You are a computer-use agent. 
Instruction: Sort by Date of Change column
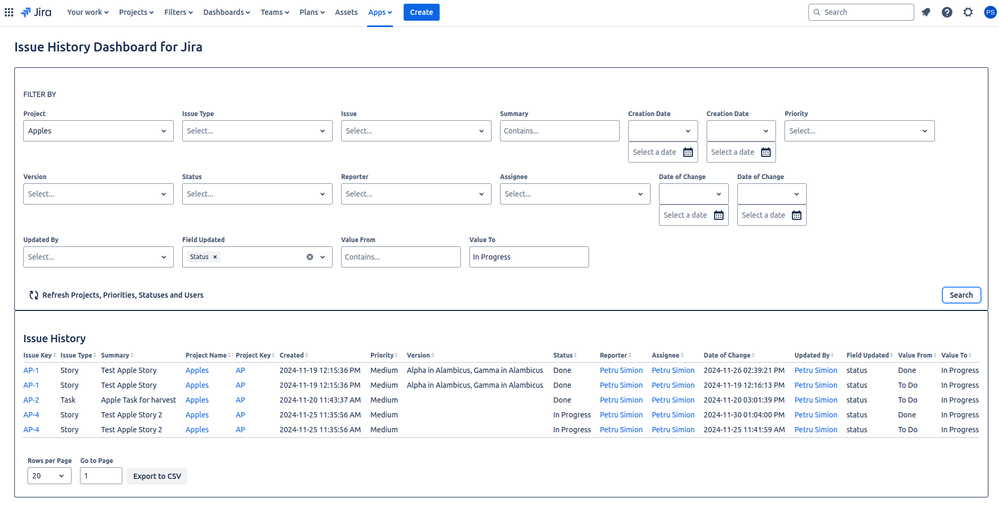click(x=731, y=355)
